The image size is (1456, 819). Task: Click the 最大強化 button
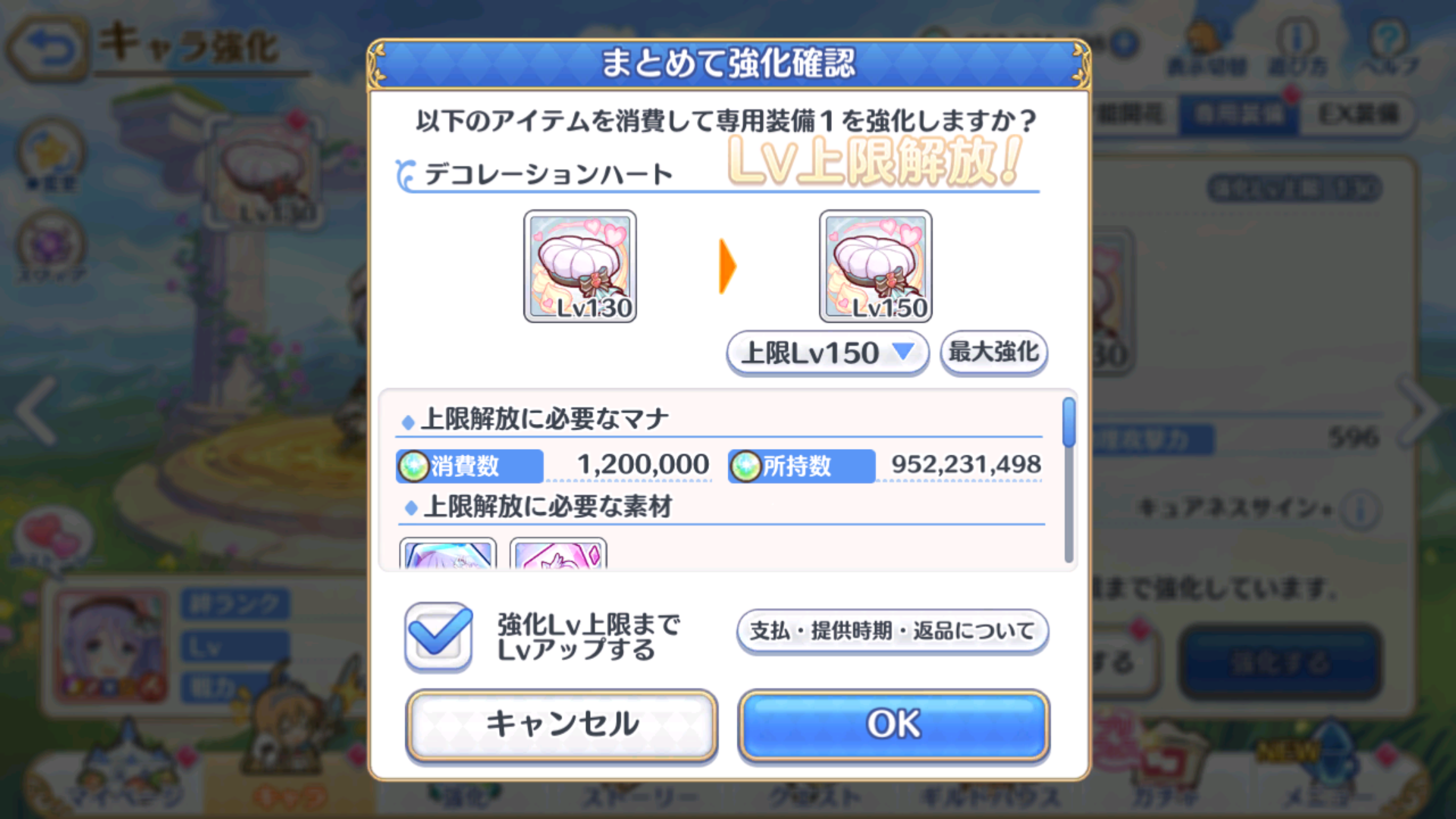[x=993, y=353]
